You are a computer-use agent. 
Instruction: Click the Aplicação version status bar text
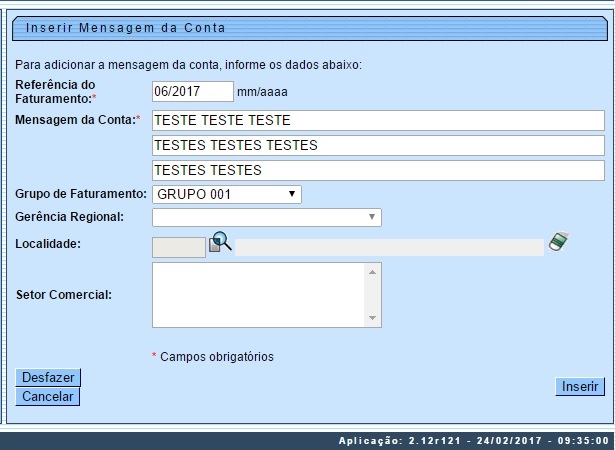(x=474, y=440)
